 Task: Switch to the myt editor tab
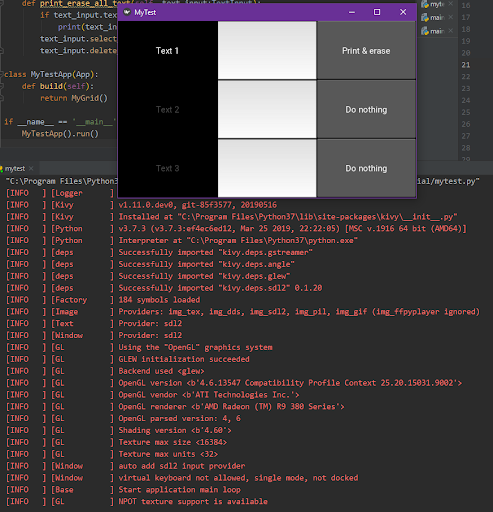click(x=437, y=4)
